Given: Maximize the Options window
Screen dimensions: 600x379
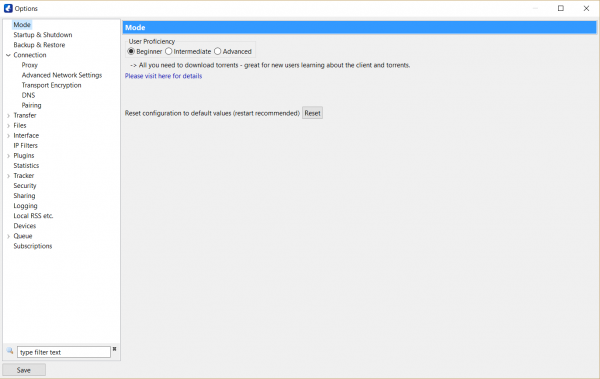Looking at the screenshot, I should point(561,8).
